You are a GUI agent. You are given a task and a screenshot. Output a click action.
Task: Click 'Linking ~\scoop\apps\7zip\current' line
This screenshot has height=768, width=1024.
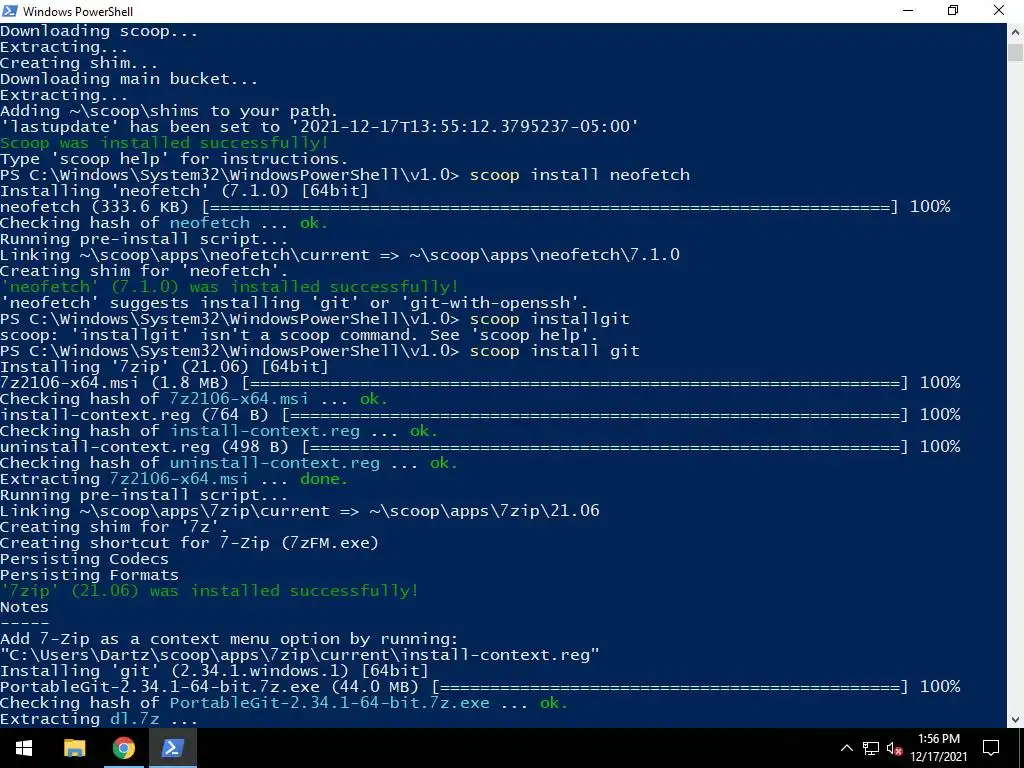coord(300,511)
